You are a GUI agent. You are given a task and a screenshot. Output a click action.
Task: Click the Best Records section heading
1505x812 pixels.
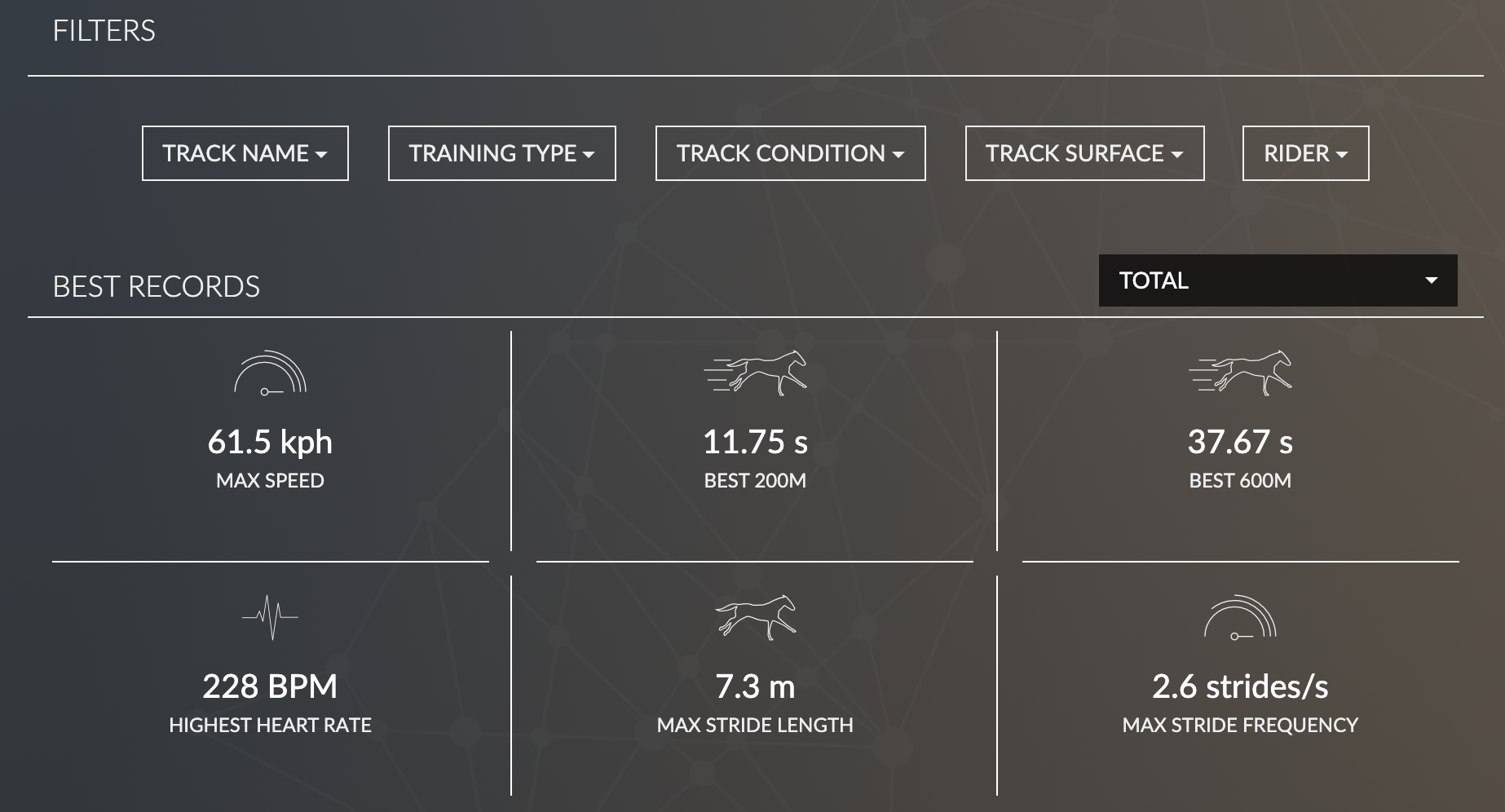(157, 287)
